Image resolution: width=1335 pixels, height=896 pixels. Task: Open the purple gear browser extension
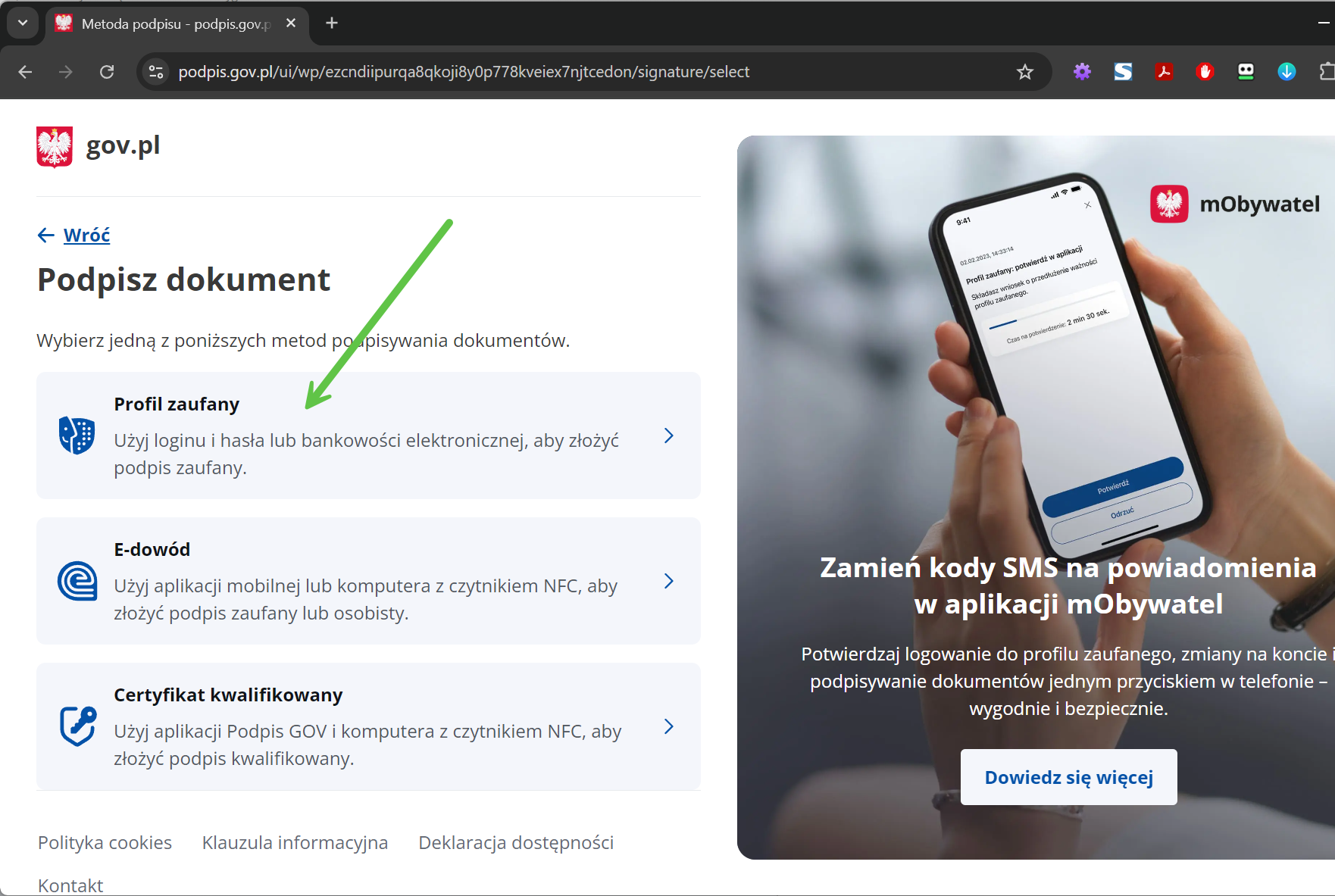tap(1082, 72)
